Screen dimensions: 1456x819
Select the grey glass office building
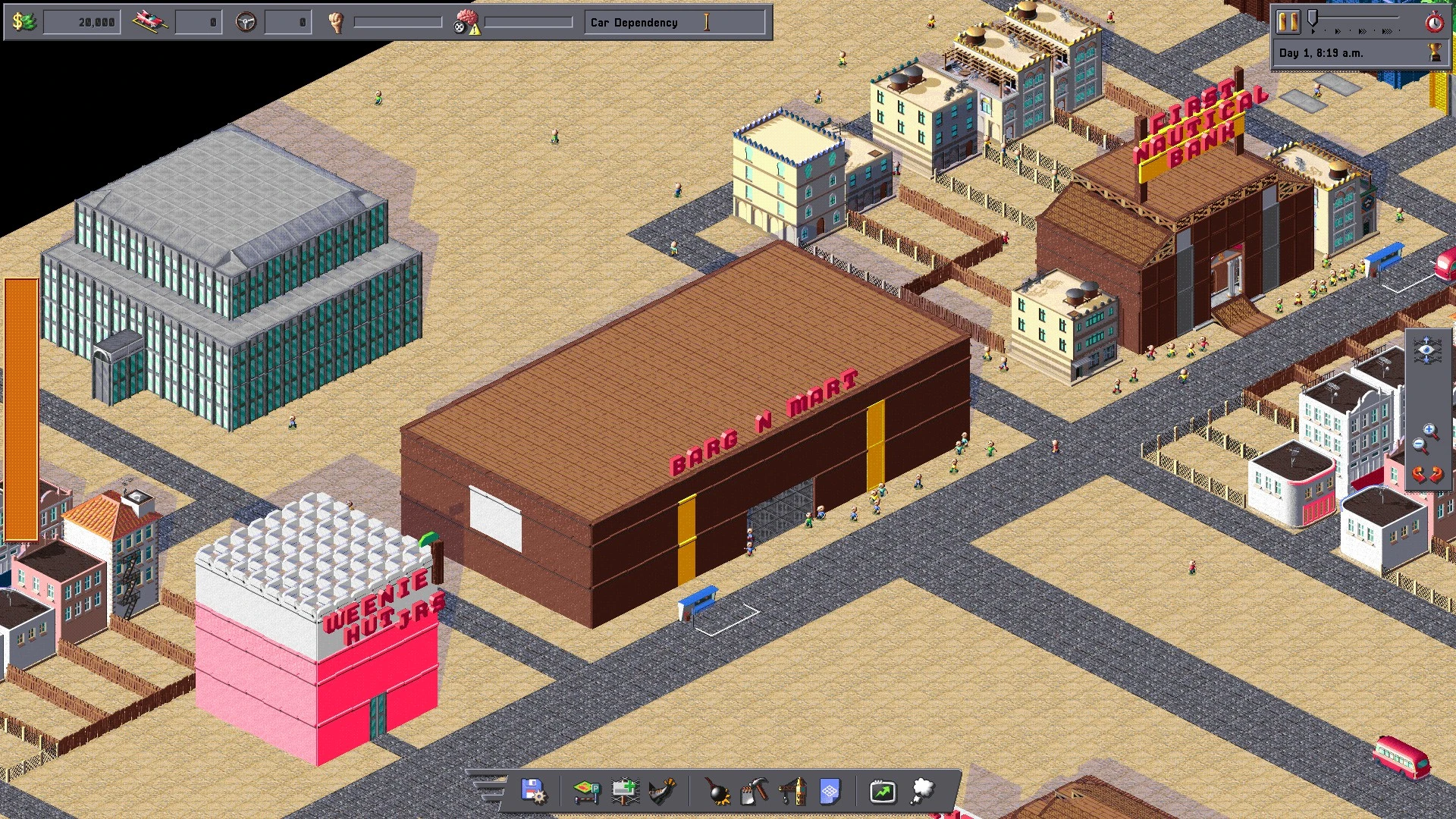click(x=231, y=281)
